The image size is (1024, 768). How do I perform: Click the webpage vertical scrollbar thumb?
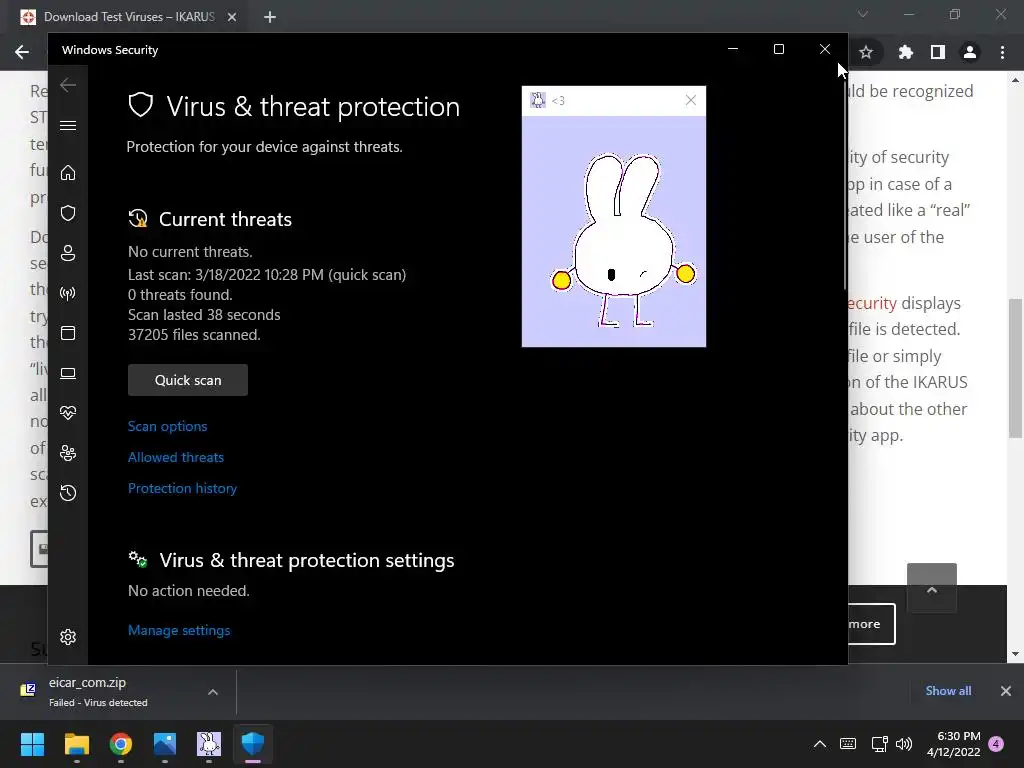(1015, 368)
